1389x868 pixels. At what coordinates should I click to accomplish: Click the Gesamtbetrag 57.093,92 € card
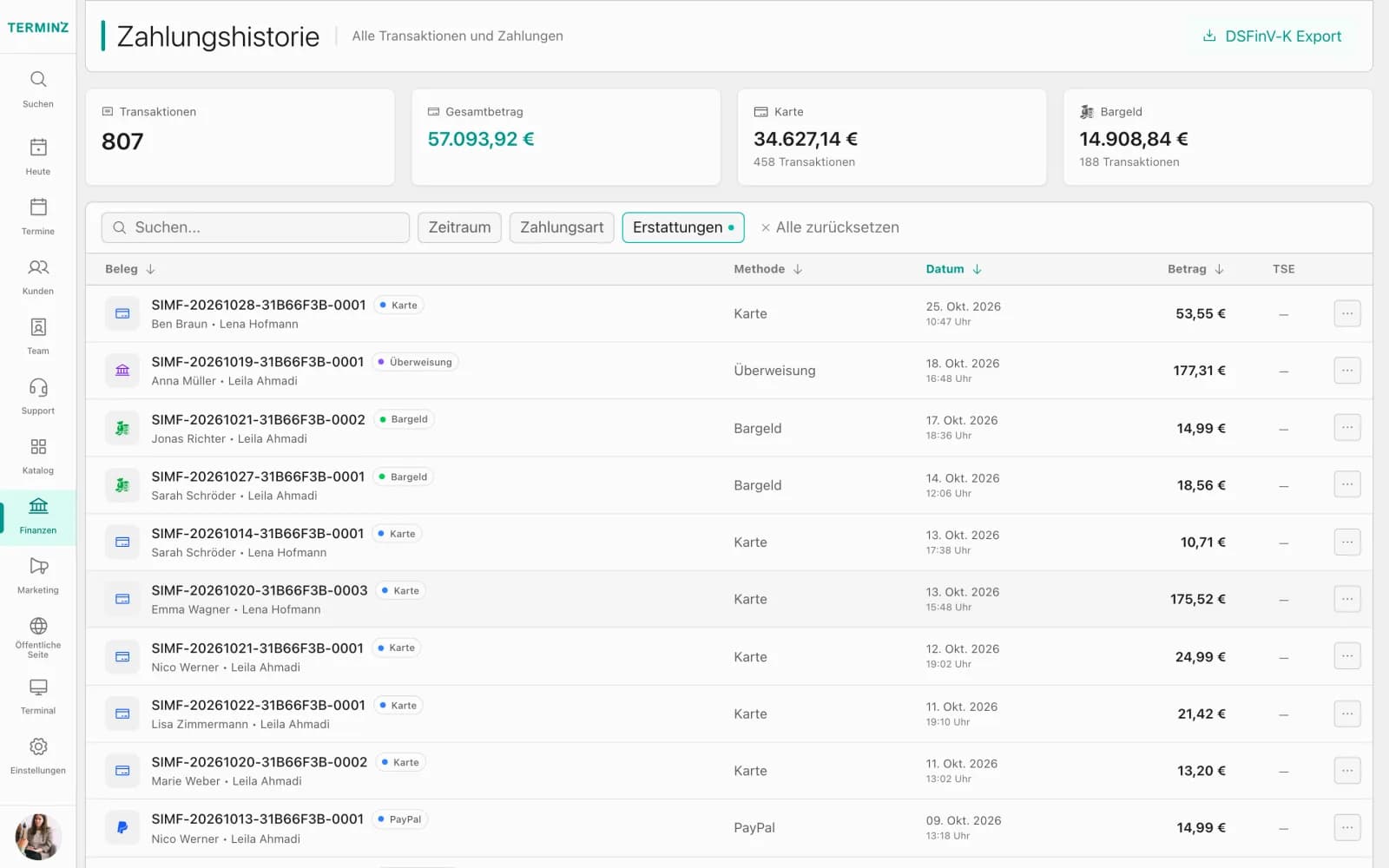(x=566, y=136)
